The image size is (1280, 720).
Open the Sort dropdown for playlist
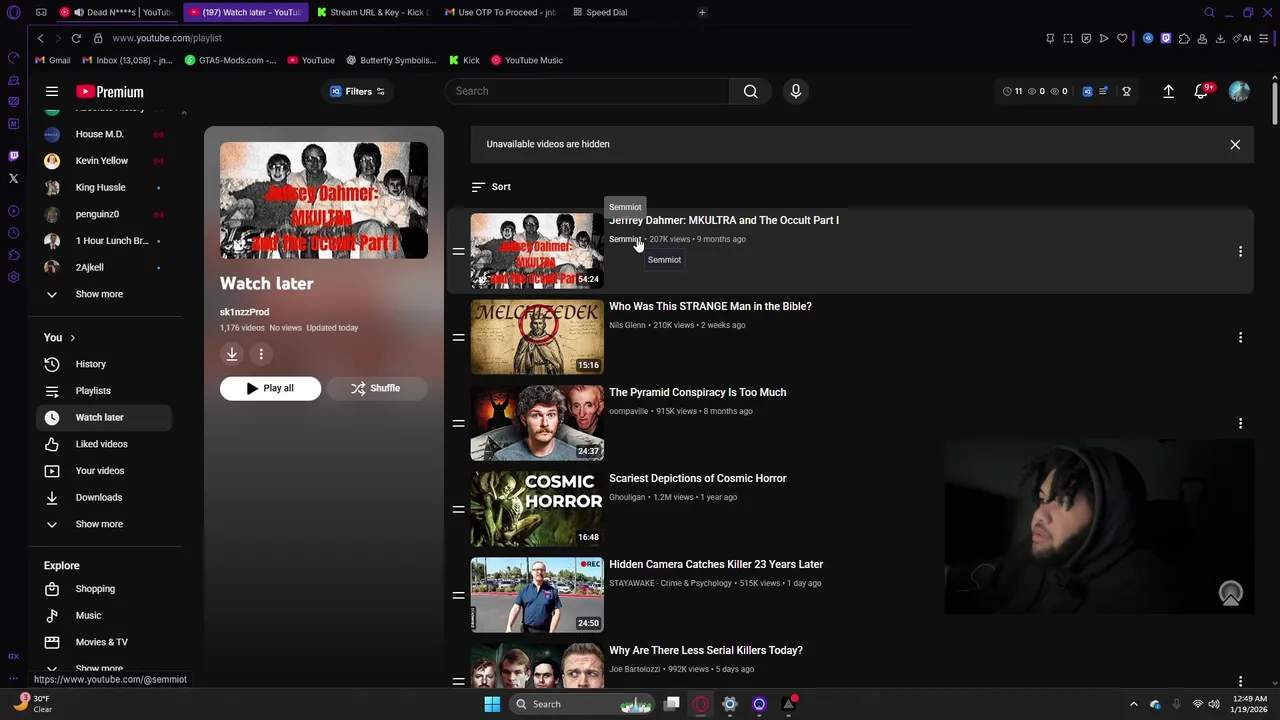click(x=491, y=187)
